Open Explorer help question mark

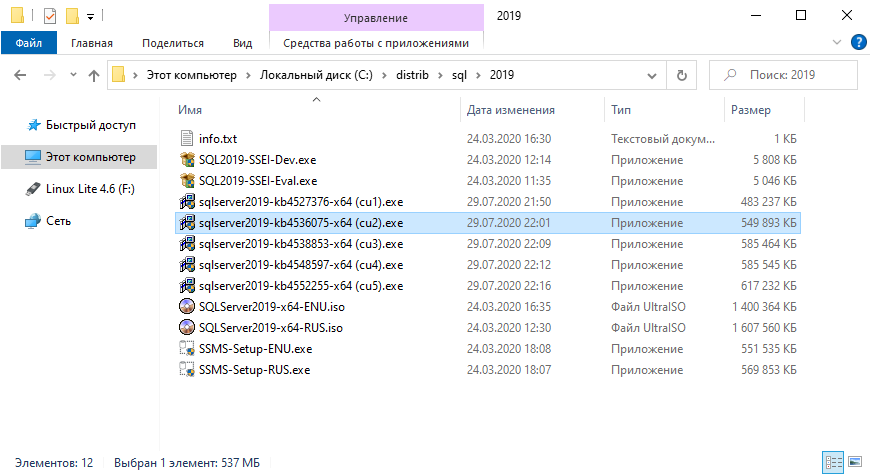pos(858,43)
